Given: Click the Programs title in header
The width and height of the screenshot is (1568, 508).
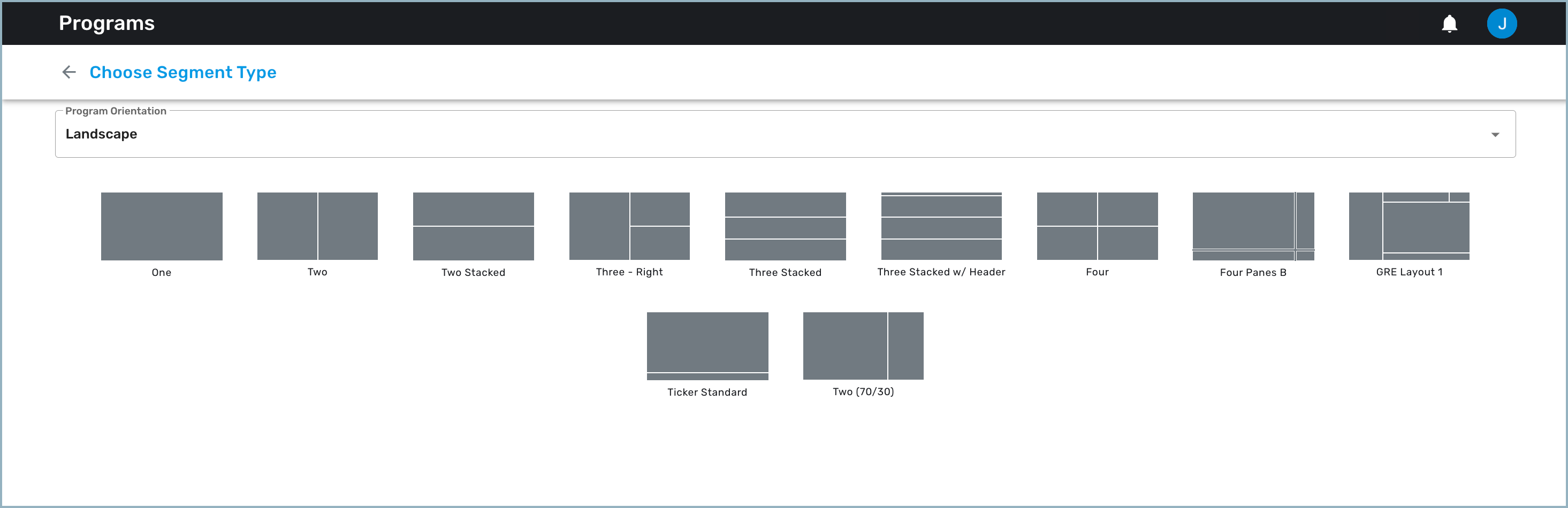Looking at the screenshot, I should point(106,23).
